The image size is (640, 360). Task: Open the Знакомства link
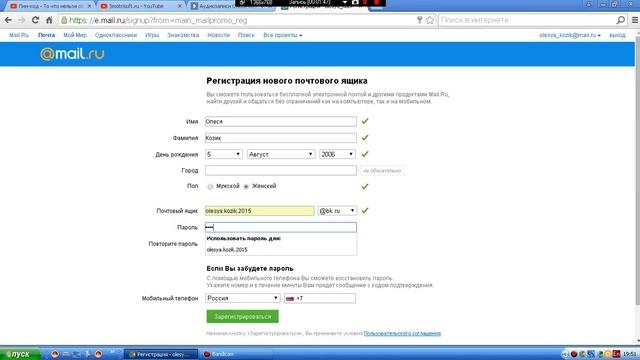pos(183,35)
